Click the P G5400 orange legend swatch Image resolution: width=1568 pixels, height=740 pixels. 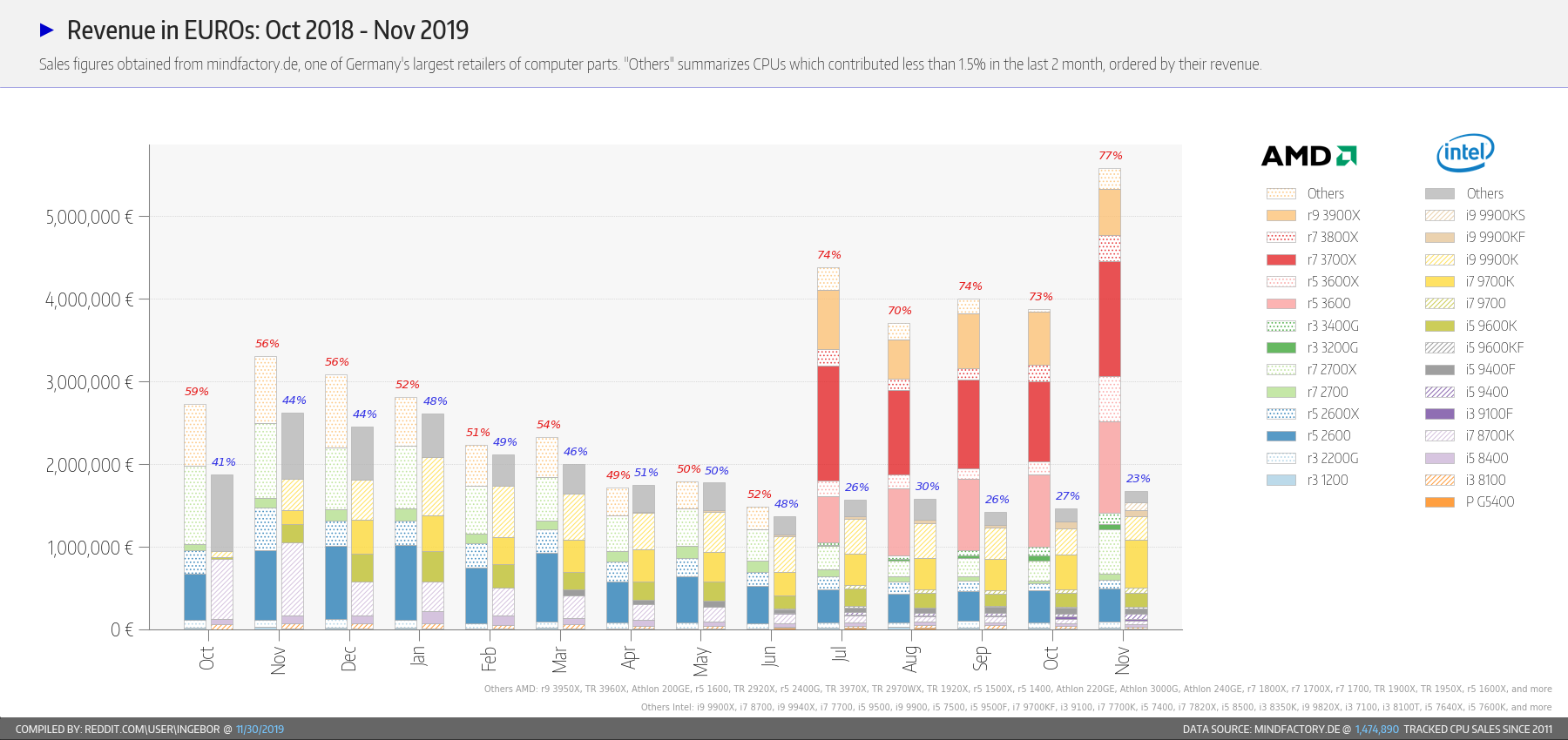[x=1439, y=501]
